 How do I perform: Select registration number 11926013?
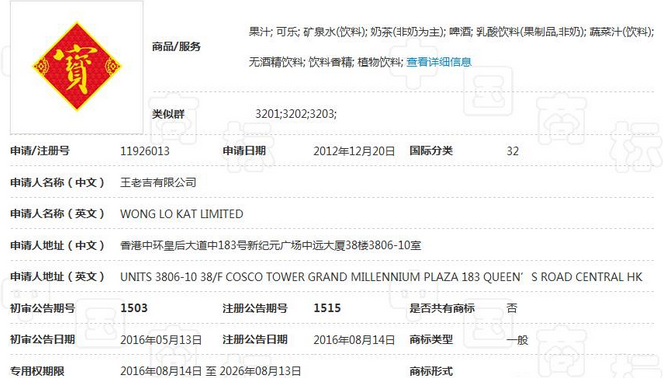pyautogui.click(x=145, y=151)
